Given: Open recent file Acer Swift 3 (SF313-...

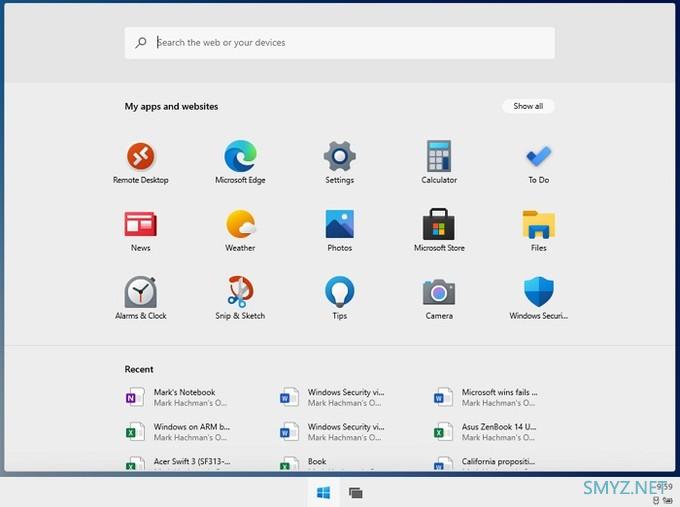Looking at the screenshot, I should pos(178,463).
